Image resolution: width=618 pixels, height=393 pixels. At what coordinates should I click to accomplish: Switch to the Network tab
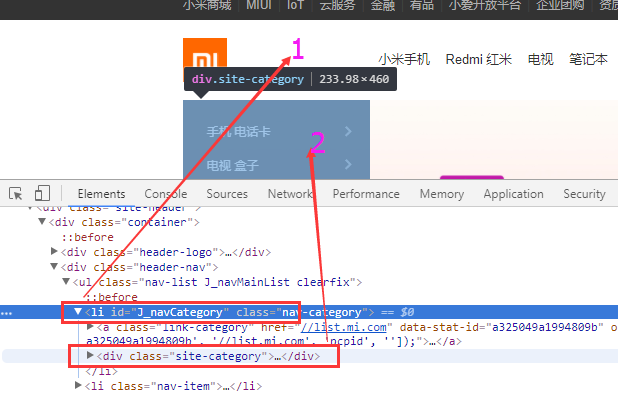[290, 194]
